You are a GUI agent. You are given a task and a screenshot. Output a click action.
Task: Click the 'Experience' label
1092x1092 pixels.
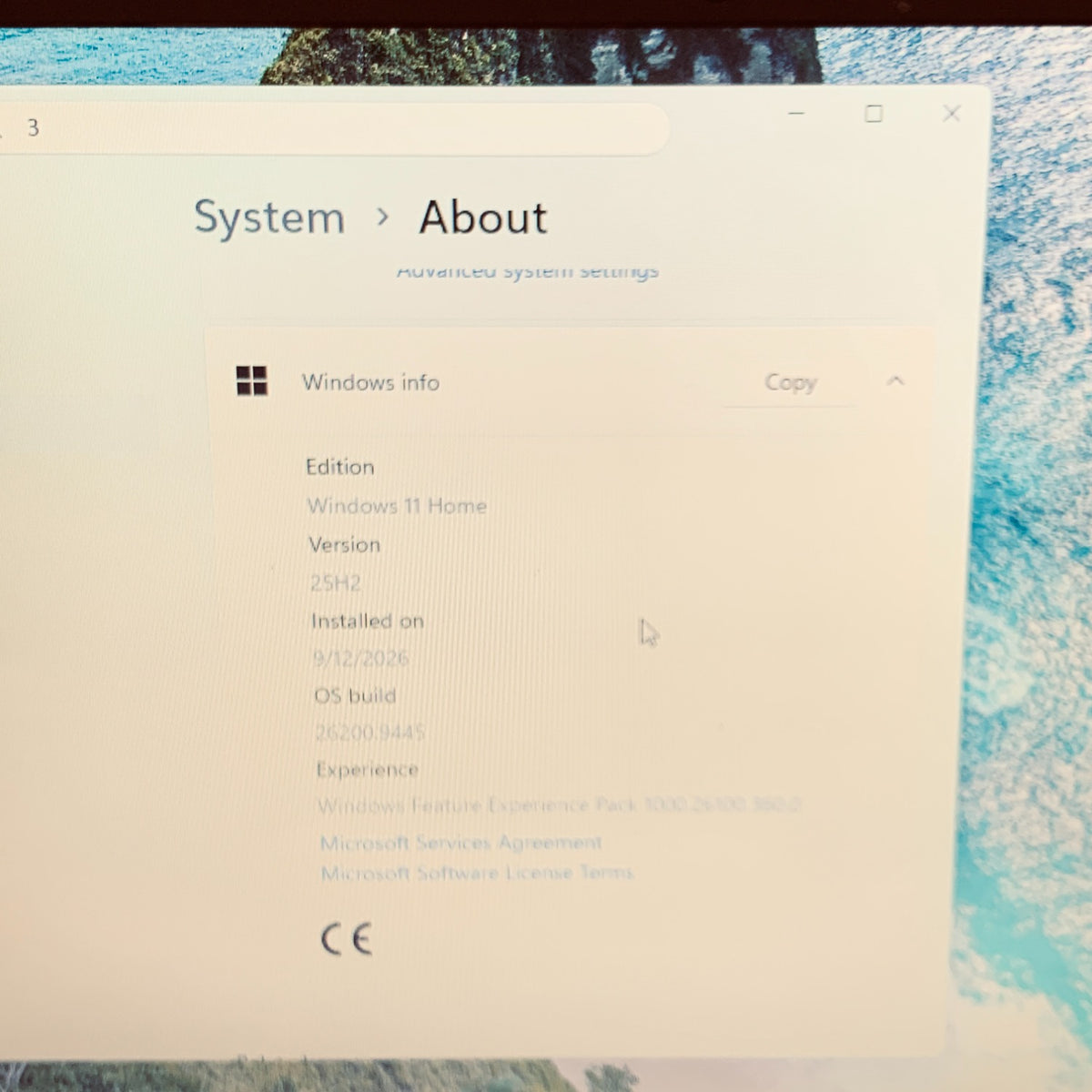(368, 770)
